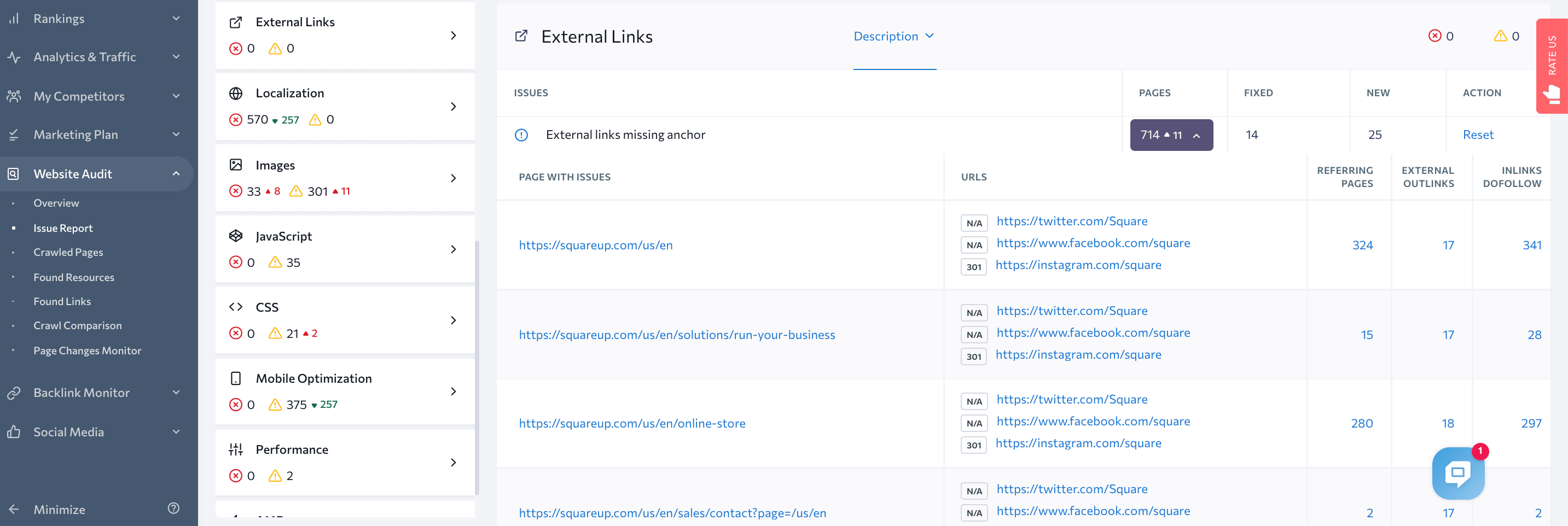Open the run-your-business page link
This screenshot has height=526, width=1568.
[x=677, y=335]
